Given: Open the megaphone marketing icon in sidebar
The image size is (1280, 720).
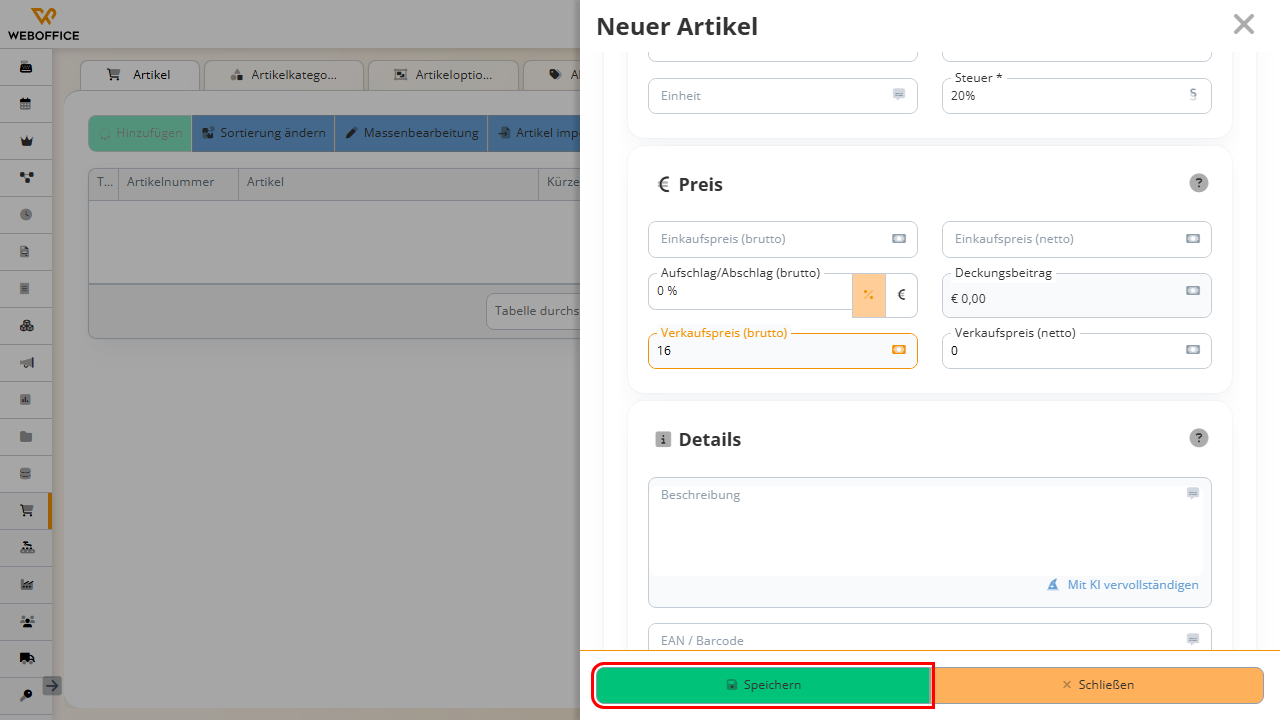Looking at the screenshot, I should [x=26, y=362].
